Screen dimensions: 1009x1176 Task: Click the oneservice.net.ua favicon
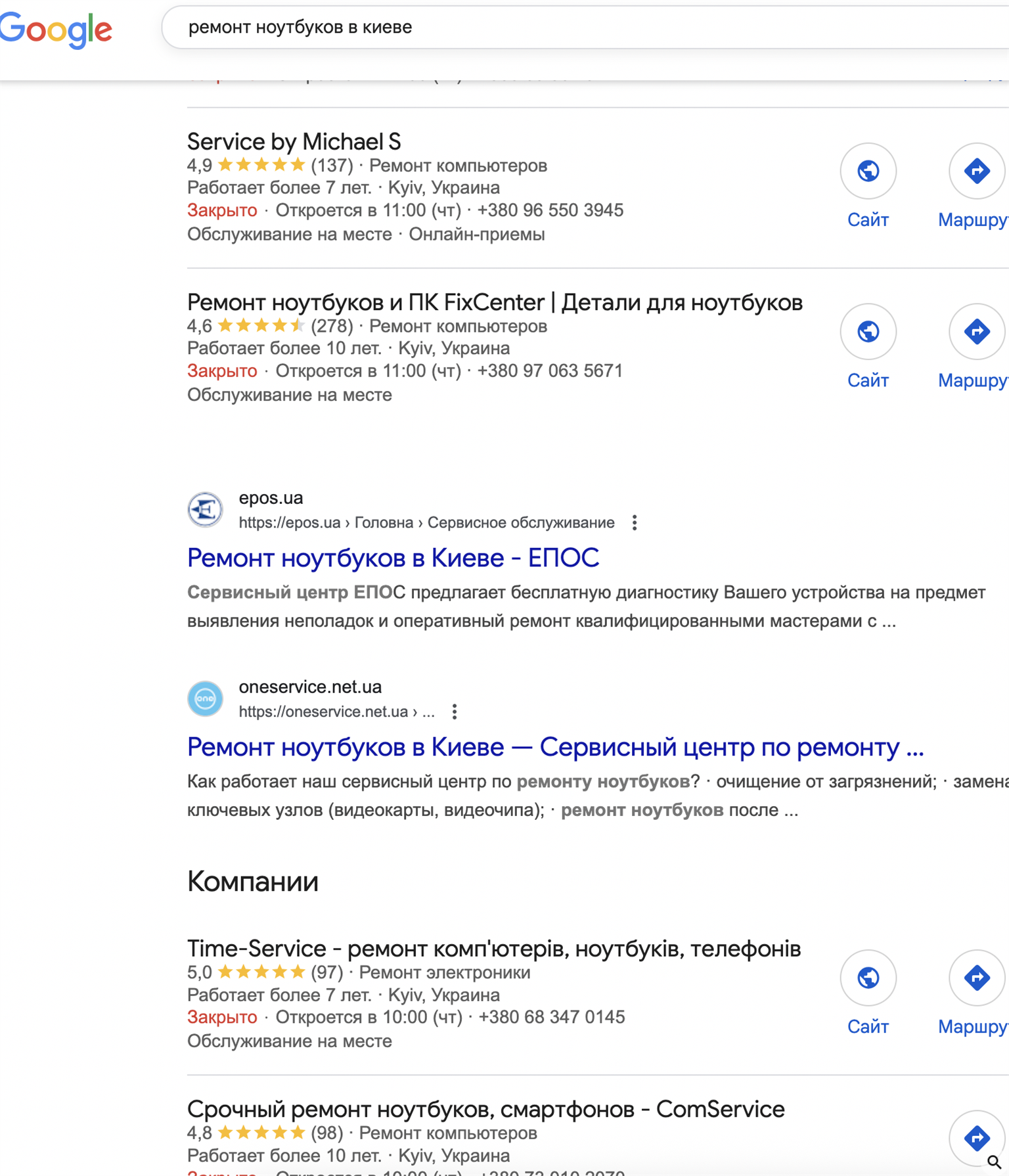[205, 698]
